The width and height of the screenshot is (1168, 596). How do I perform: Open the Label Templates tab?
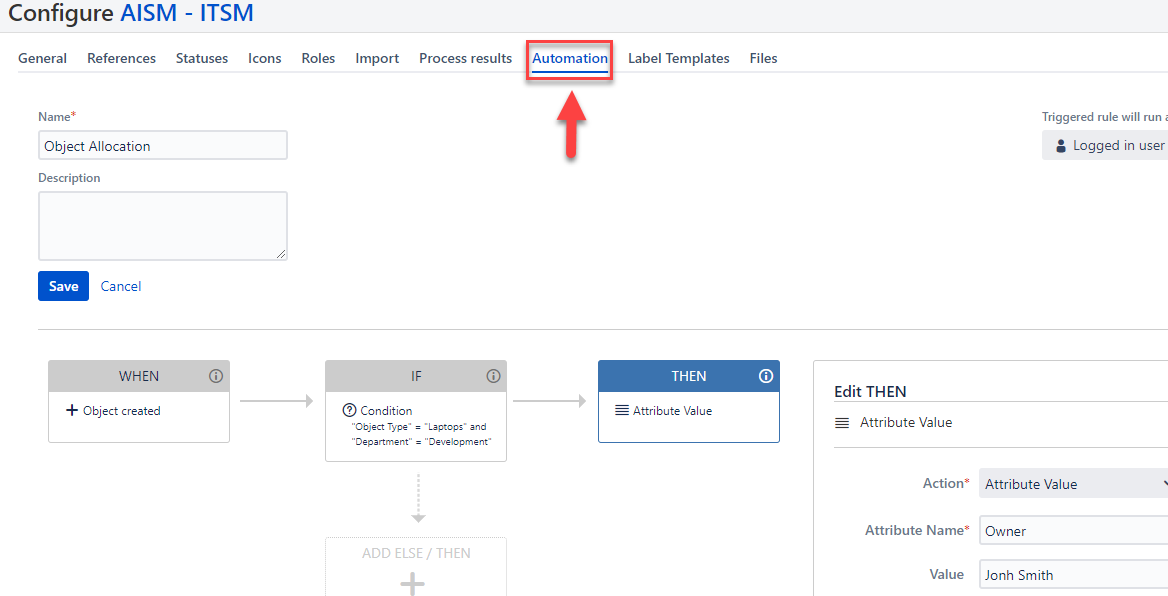click(x=679, y=58)
